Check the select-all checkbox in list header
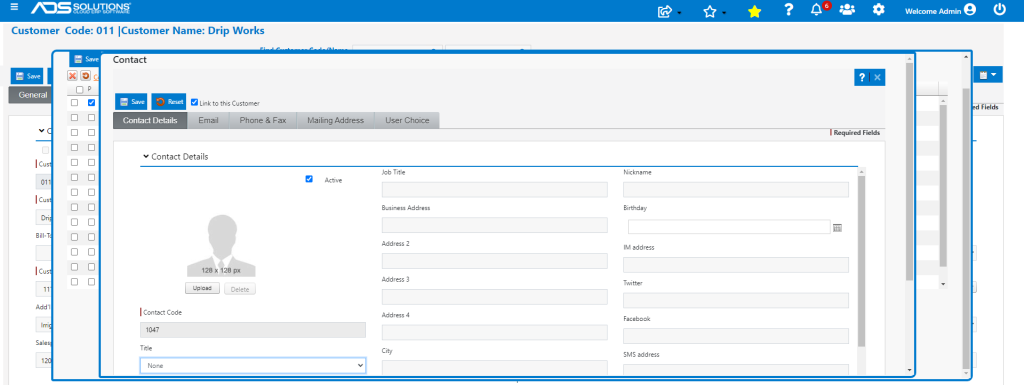 click(x=80, y=89)
